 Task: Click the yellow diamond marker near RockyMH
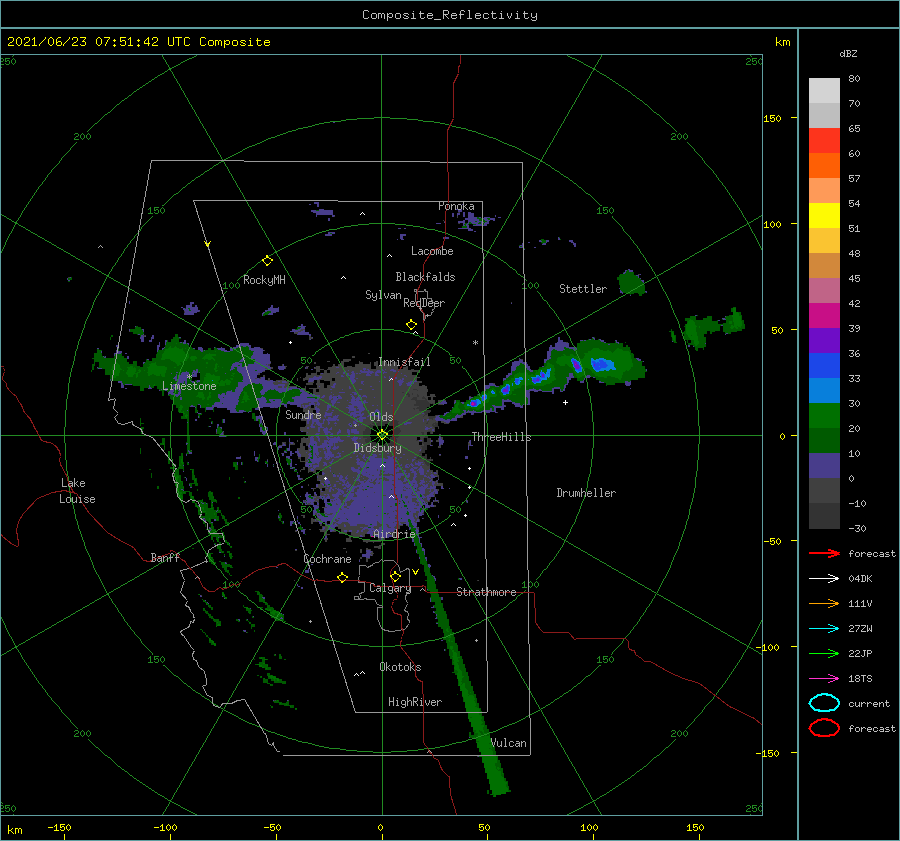pos(267,261)
